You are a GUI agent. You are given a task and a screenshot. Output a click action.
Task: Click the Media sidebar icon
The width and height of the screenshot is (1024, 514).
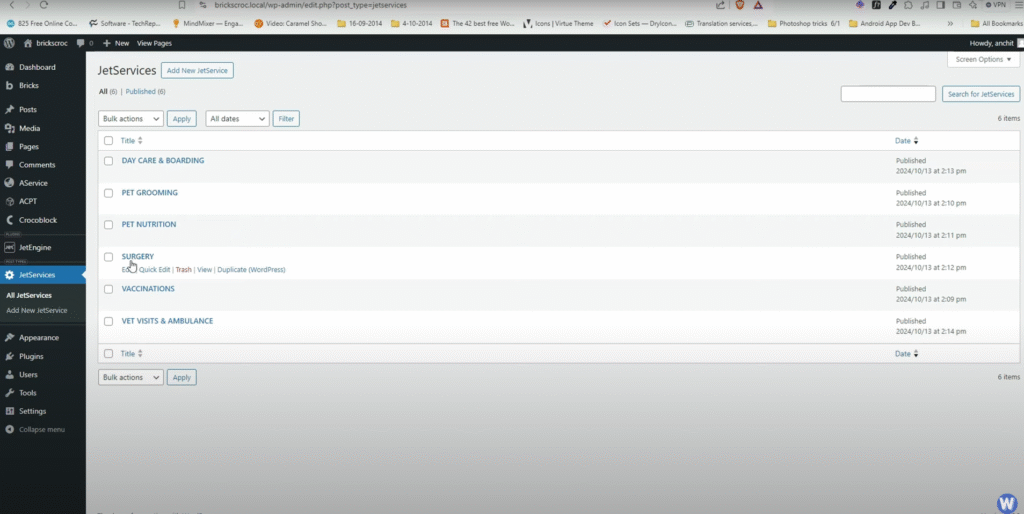click(9, 129)
